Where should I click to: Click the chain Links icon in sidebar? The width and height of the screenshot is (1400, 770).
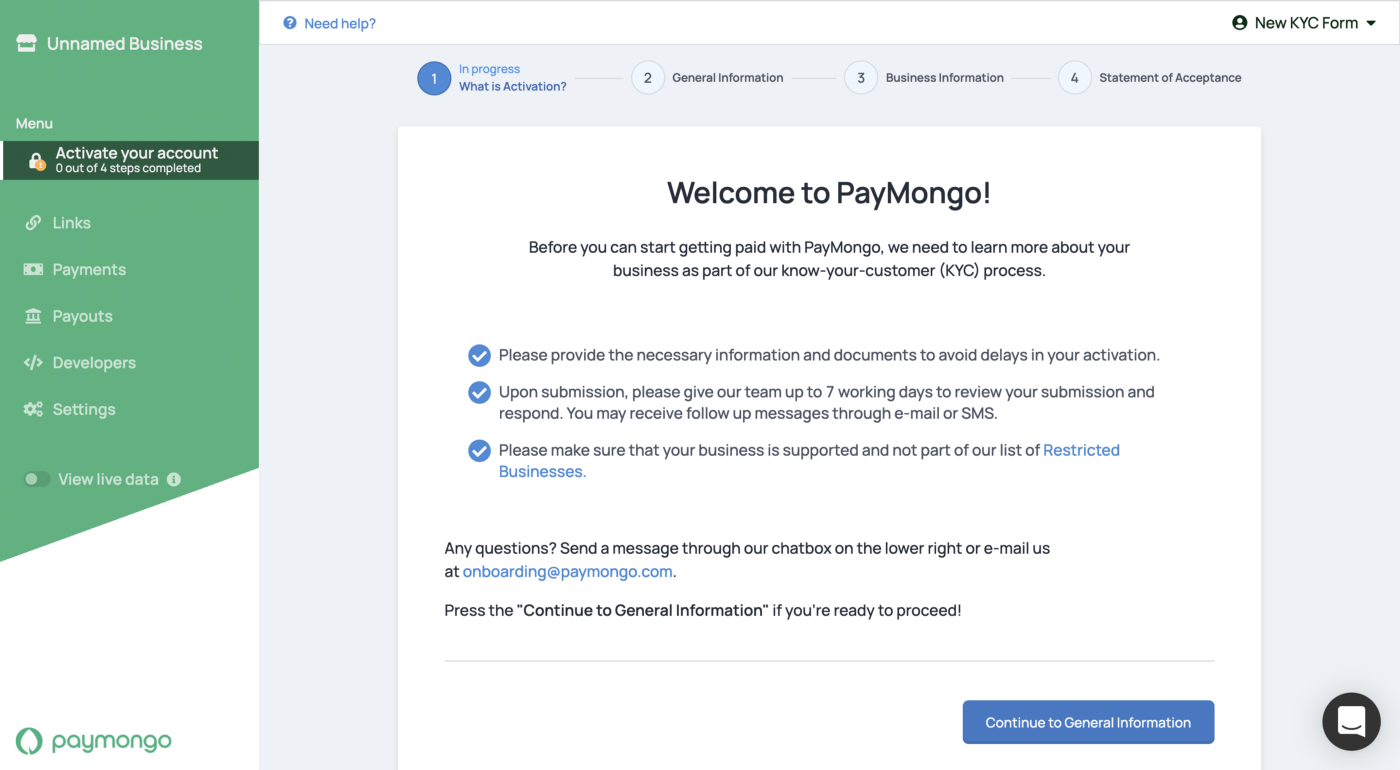(33, 223)
